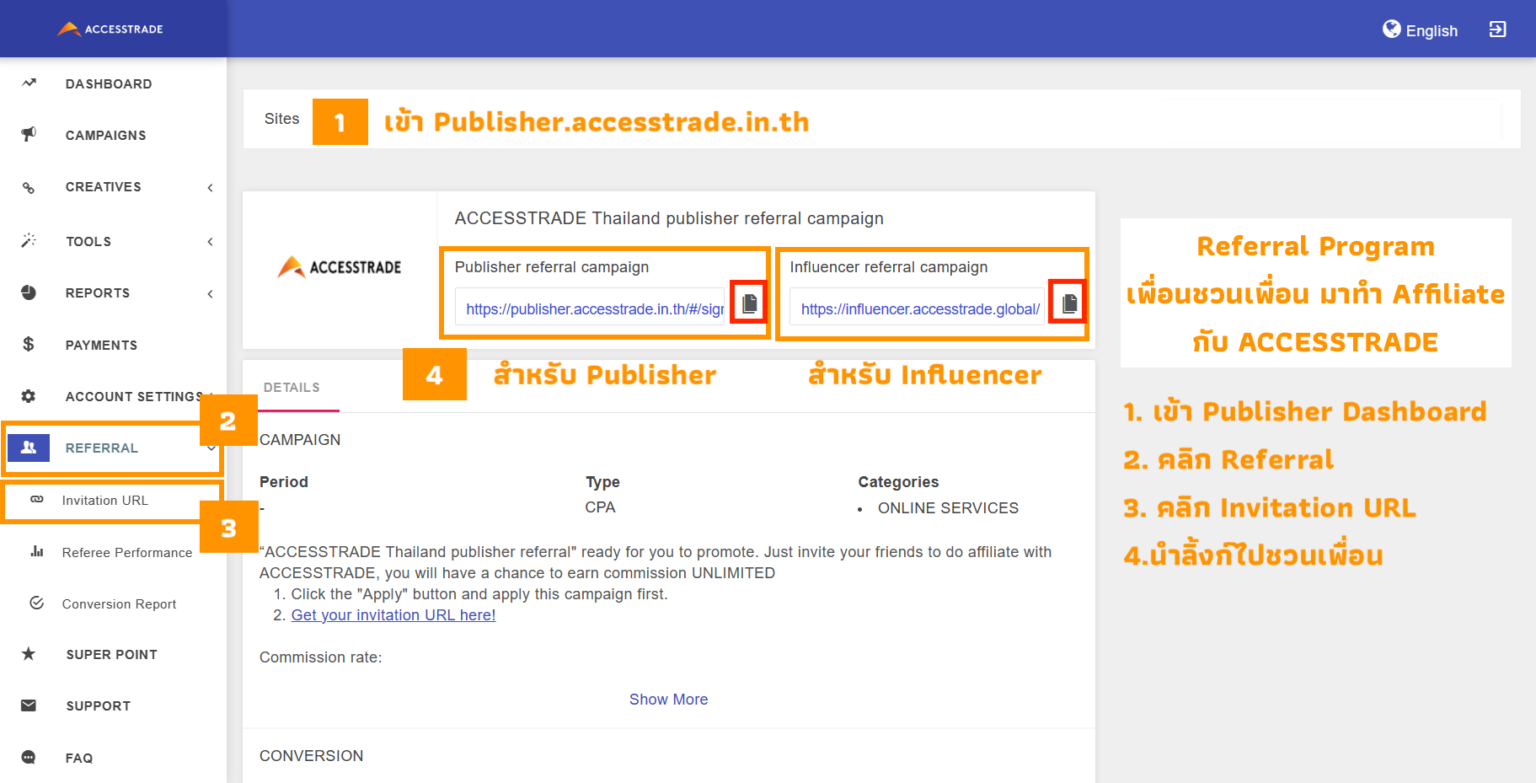Click the Show More link
1536x783 pixels.
click(x=668, y=699)
